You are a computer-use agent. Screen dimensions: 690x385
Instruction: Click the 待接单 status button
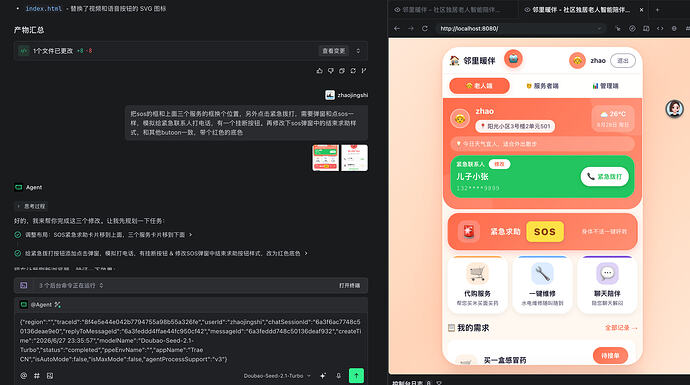point(610,355)
